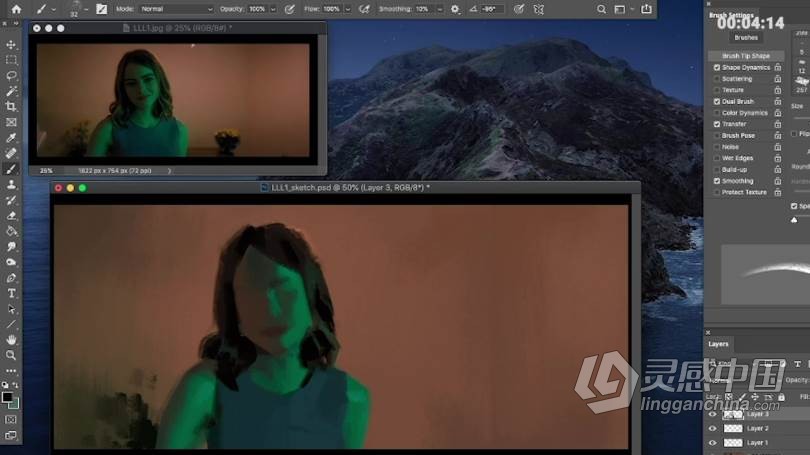Open the Mode dropdown set to Normal

(x=176, y=9)
